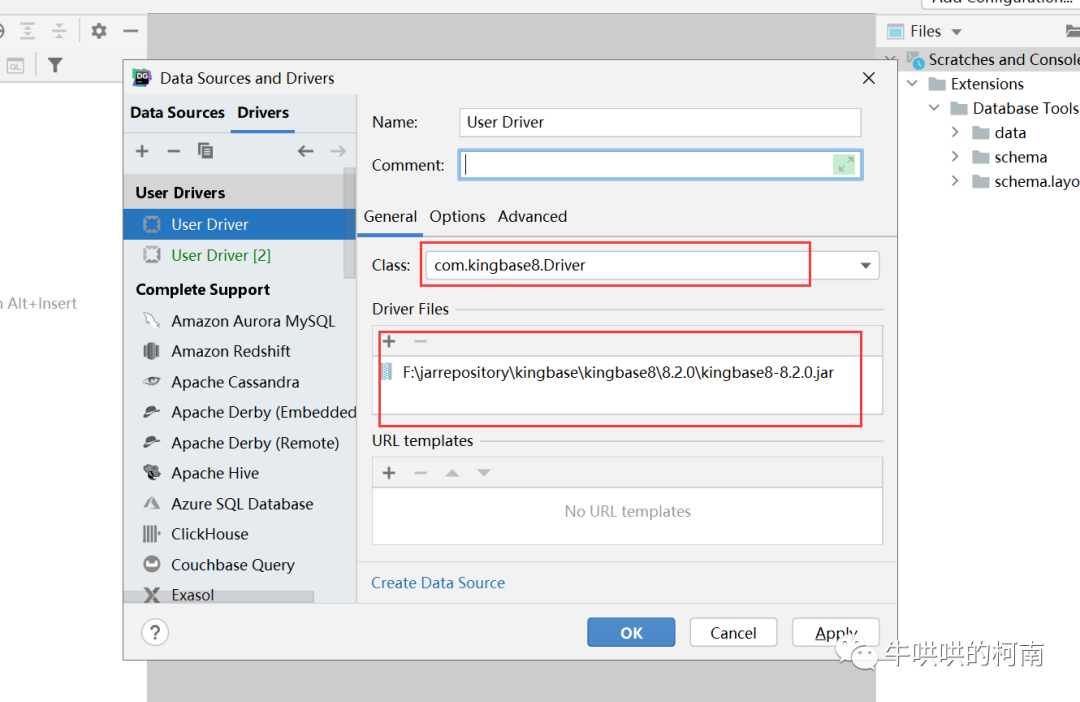Screen dimensions: 1080x702
Task: Select Amazon Aurora MySQL driver
Action: [239, 321]
